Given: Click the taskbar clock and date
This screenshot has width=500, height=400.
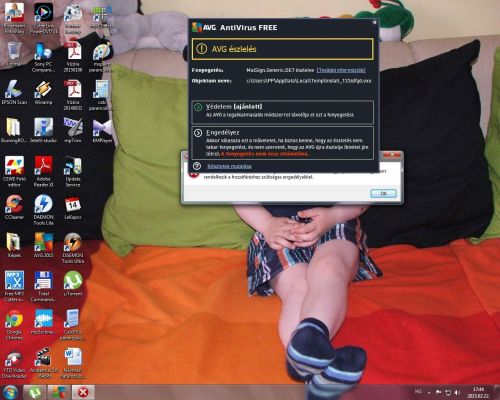Looking at the screenshot, I should coord(479,392).
